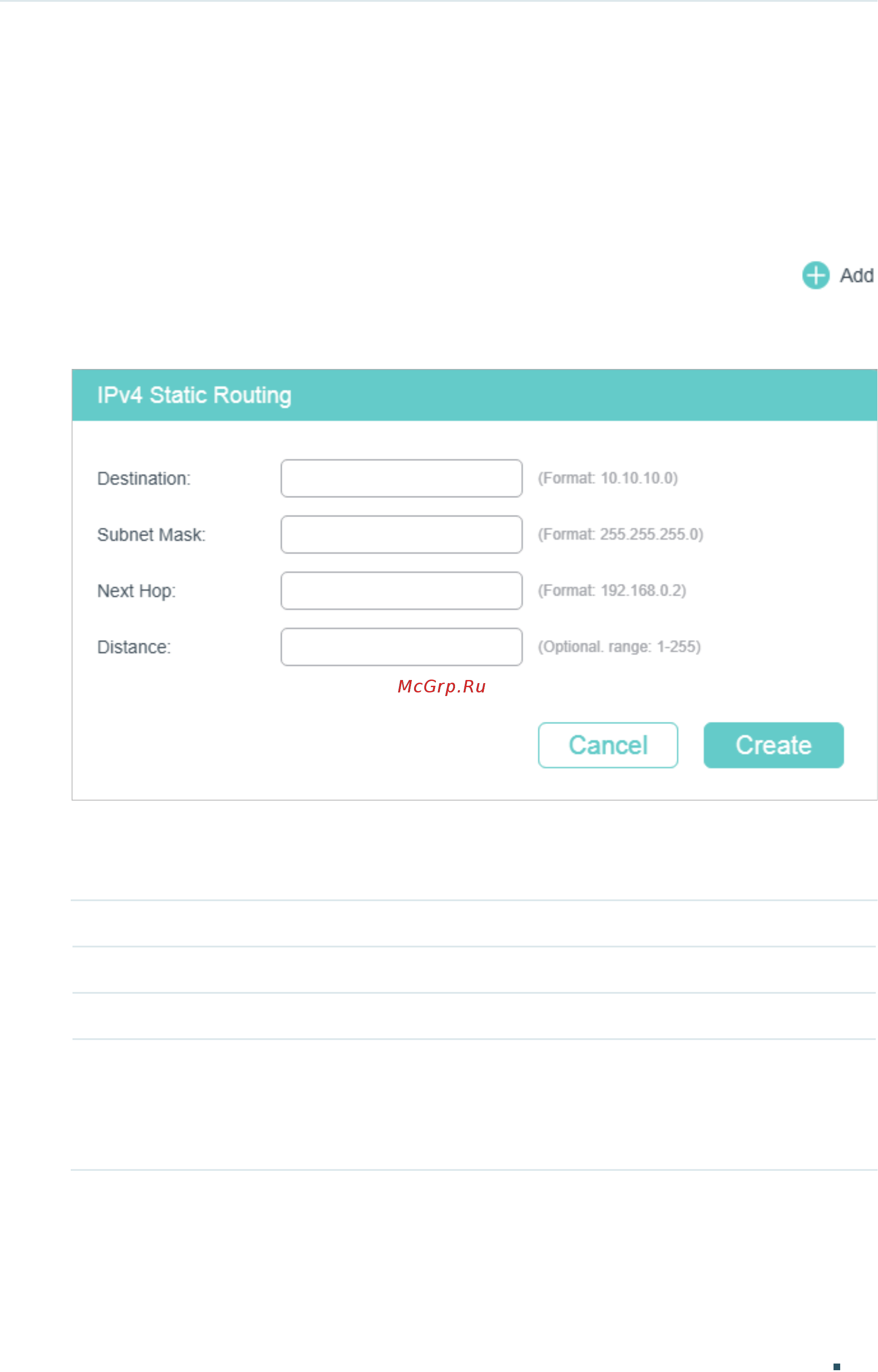878x1372 pixels.
Task: Focus the Next Hop input field
Action: coord(401,591)
